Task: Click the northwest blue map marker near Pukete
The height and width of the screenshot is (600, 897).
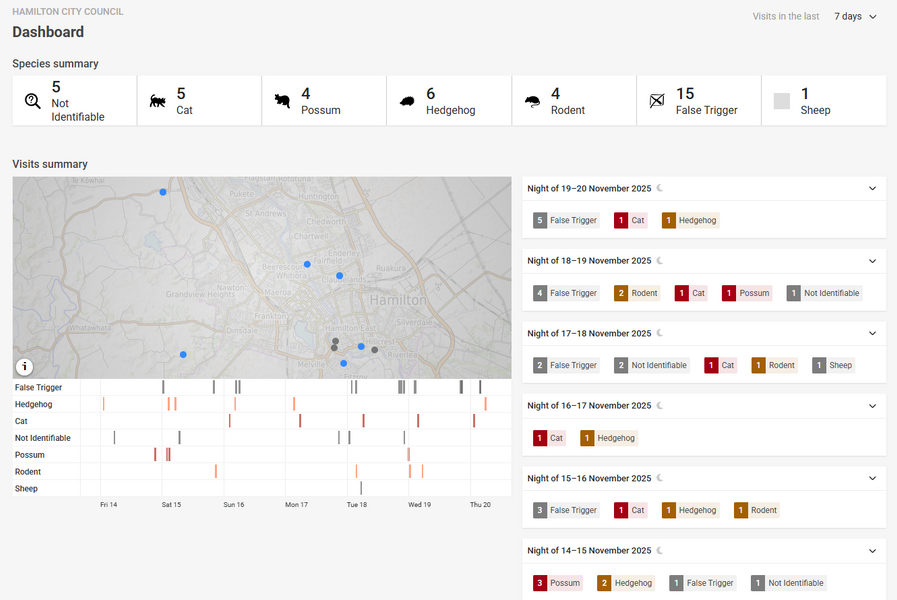Action: pos(163,192)
